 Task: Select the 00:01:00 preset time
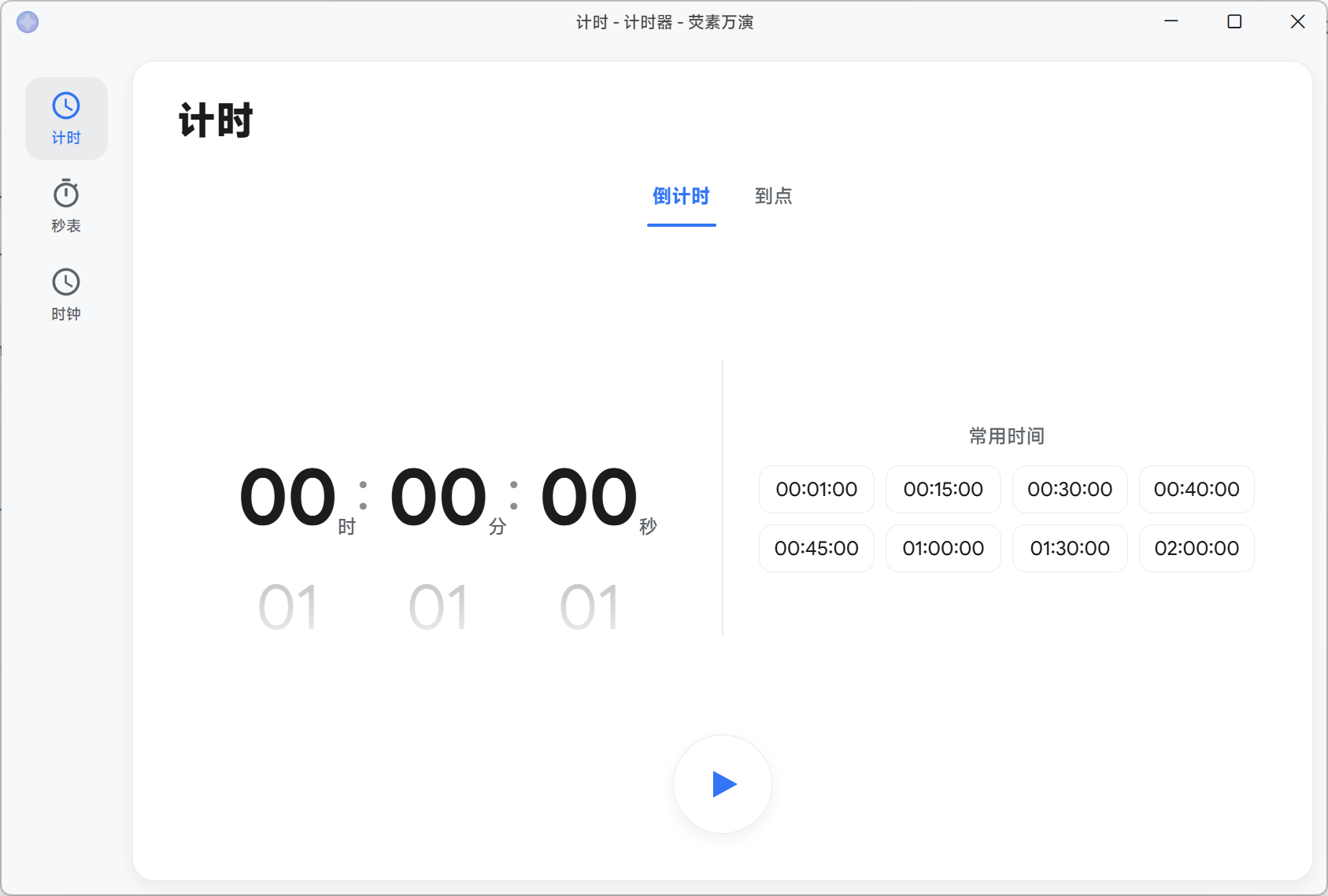[x=816, y=489]
